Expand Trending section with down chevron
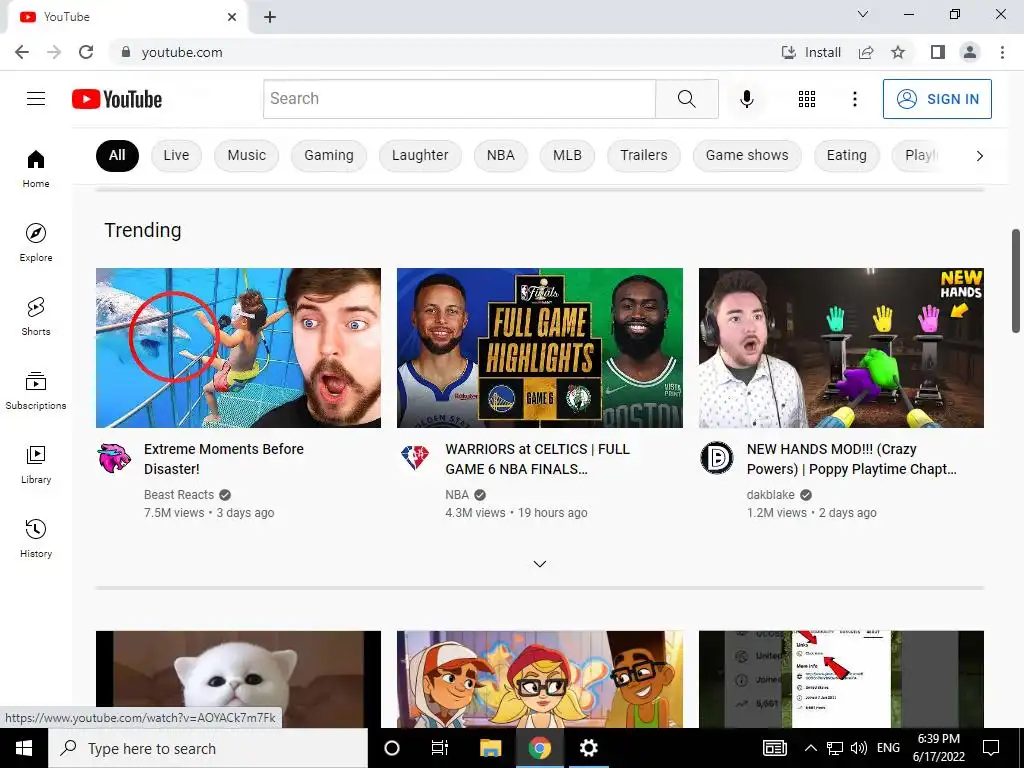This screenshot has width=1024, height=768. click(x=539, y=564)
